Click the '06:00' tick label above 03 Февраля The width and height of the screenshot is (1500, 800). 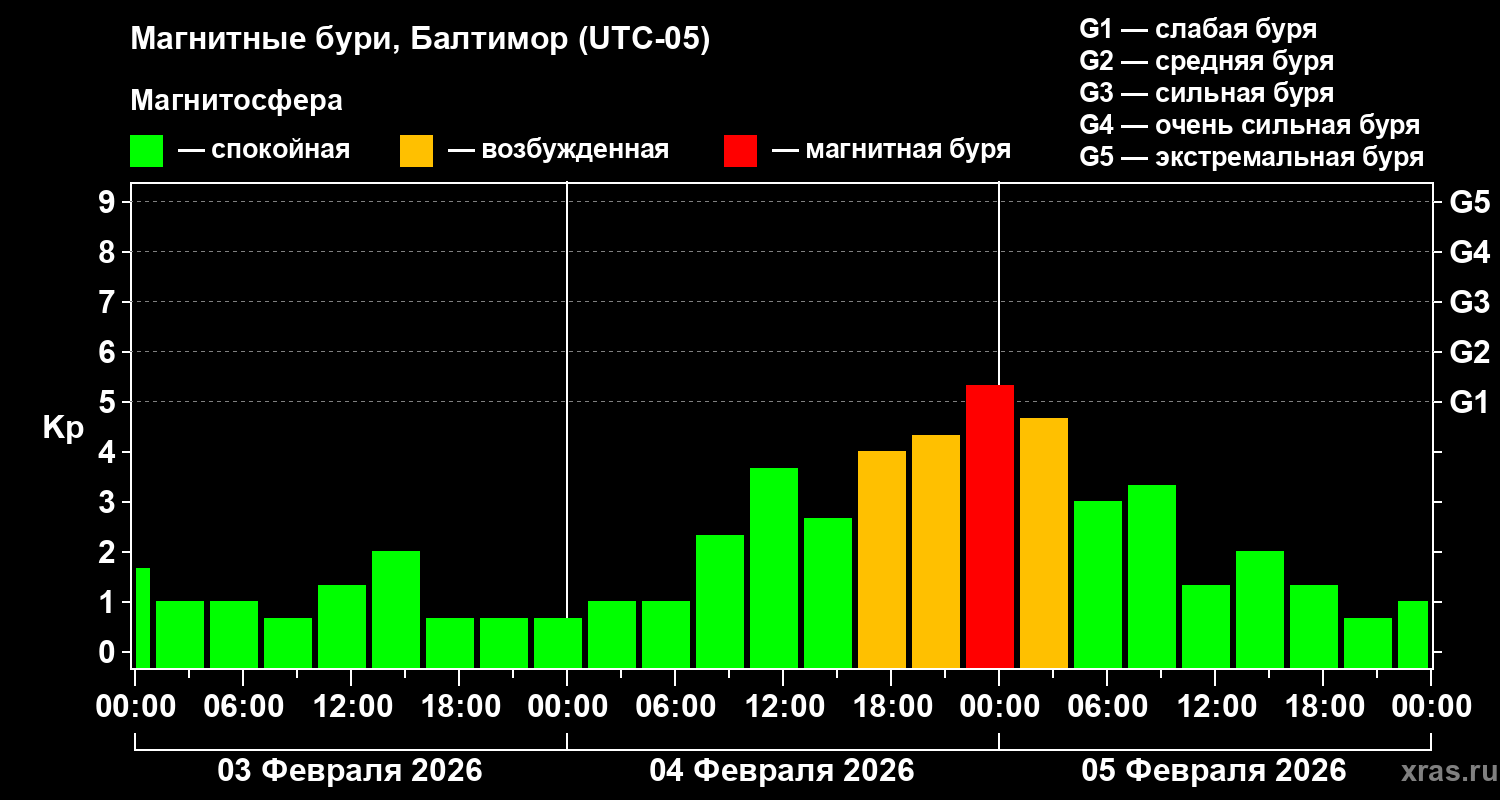point(243,707)
